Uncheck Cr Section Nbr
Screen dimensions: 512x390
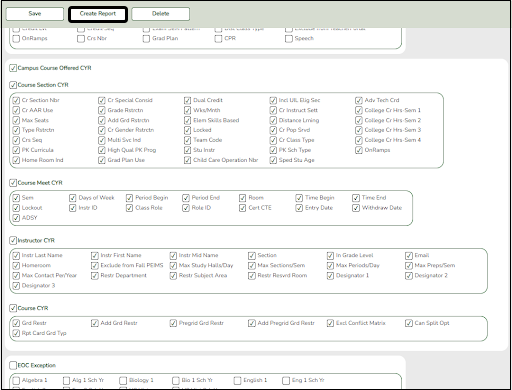pyautogui.click(x=16, y=100)
